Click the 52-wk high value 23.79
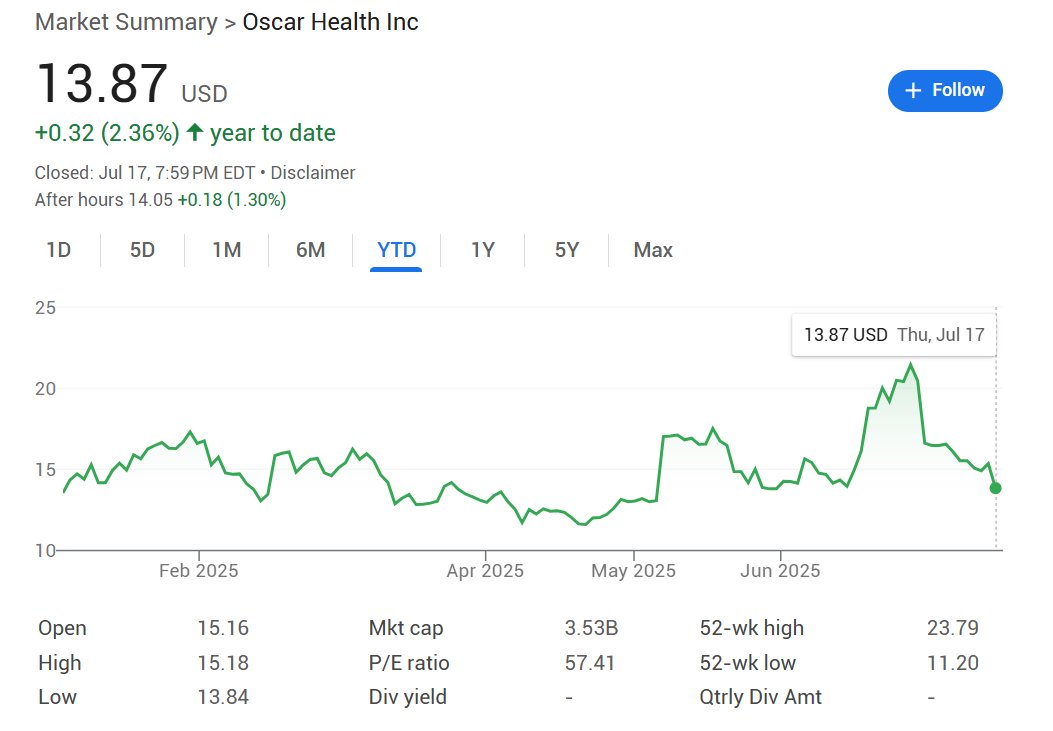Image resolution: width=1053 pixels, height=731 pixels. (953, 628)
